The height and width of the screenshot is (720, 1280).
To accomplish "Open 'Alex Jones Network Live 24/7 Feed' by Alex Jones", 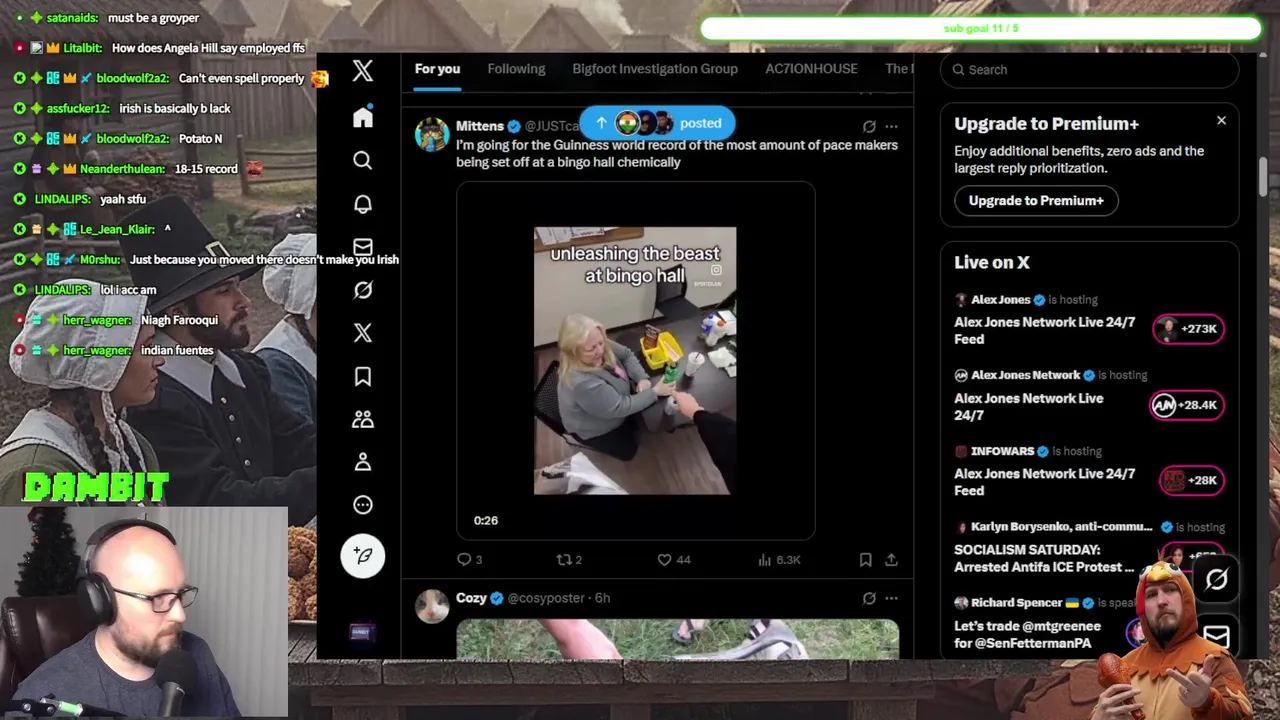I will (x=1044, y=330).
